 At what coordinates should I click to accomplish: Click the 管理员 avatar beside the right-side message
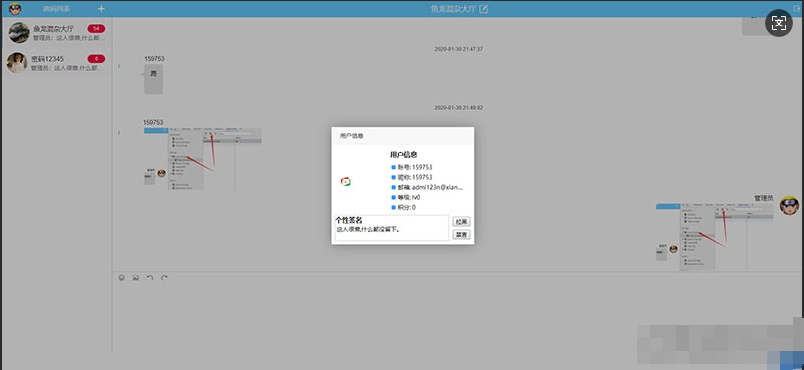(x=789, y=205)
